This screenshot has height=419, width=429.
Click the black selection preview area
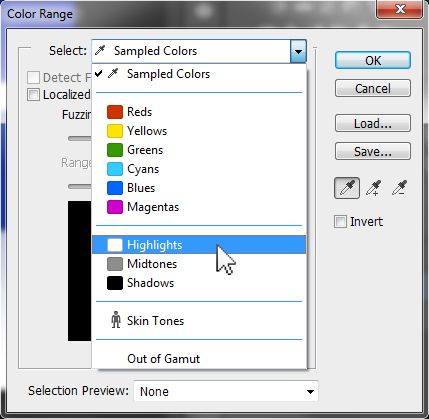pos(80,271)
